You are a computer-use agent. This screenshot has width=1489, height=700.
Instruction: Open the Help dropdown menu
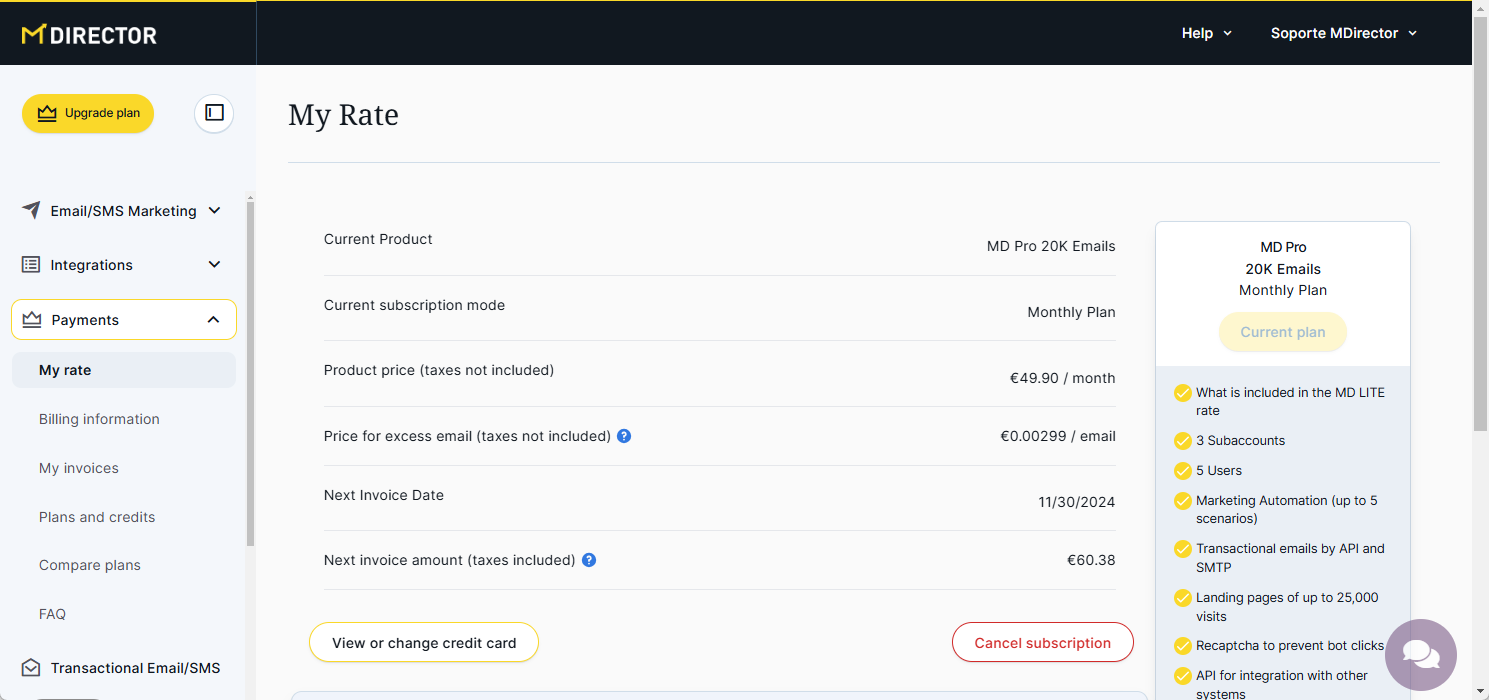click(x=1206, y=33)
